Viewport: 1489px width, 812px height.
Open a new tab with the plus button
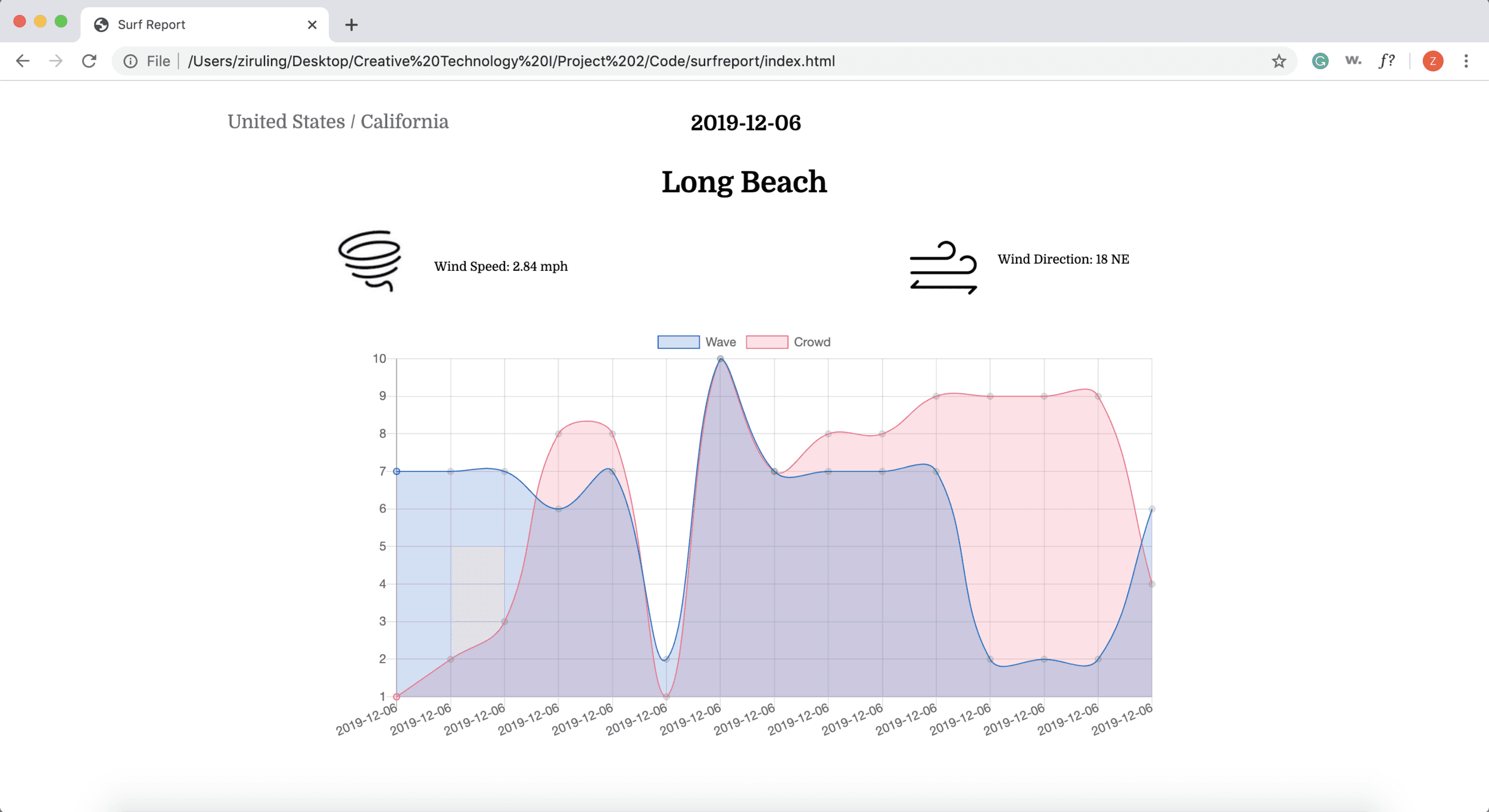(351, 24)
